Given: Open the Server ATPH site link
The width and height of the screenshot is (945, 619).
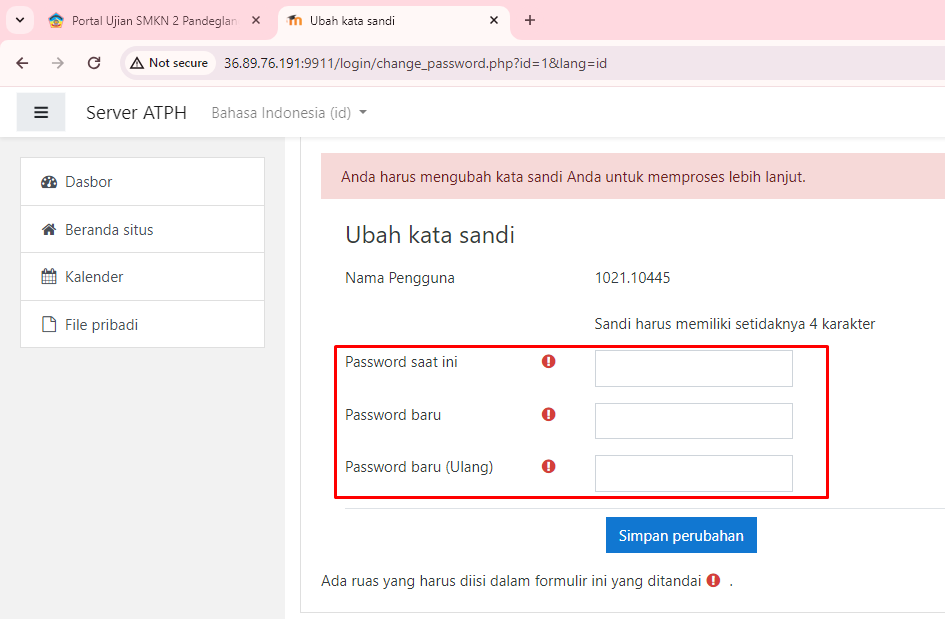Looking at the screenshot, I should [136, 113].
